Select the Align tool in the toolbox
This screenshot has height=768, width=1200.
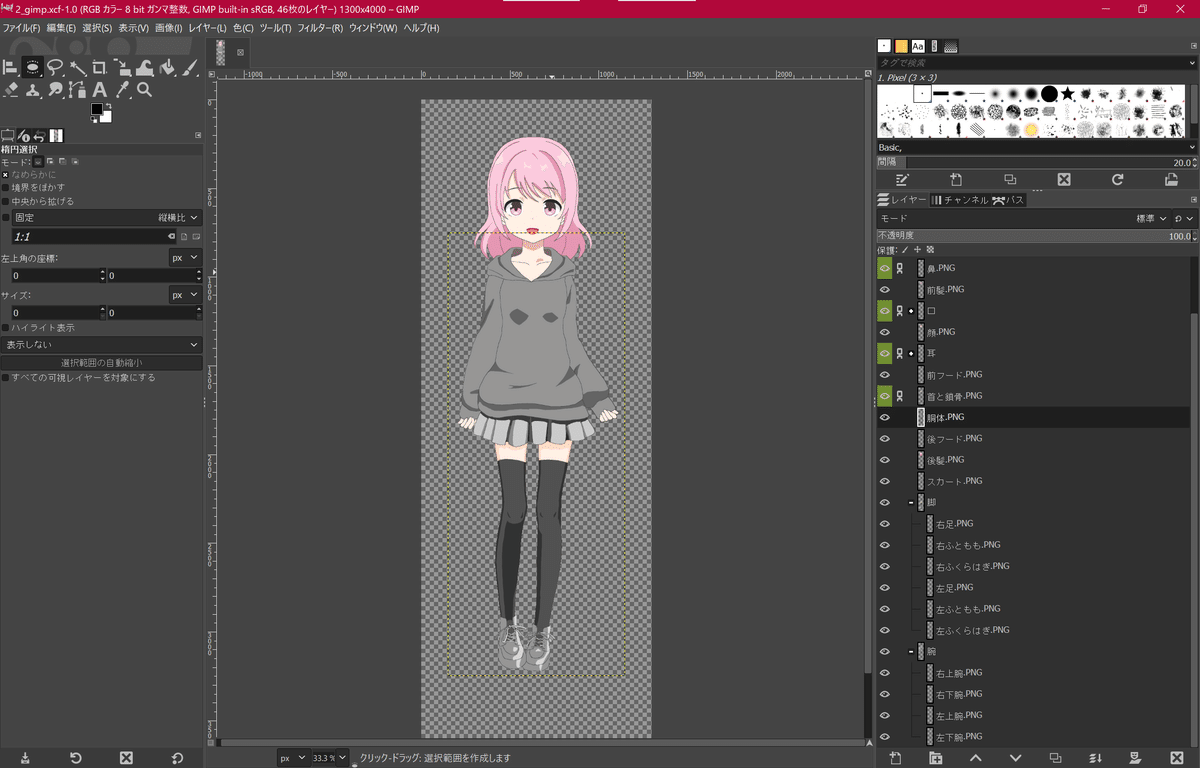pyautogui.click(x=11, y=68)
